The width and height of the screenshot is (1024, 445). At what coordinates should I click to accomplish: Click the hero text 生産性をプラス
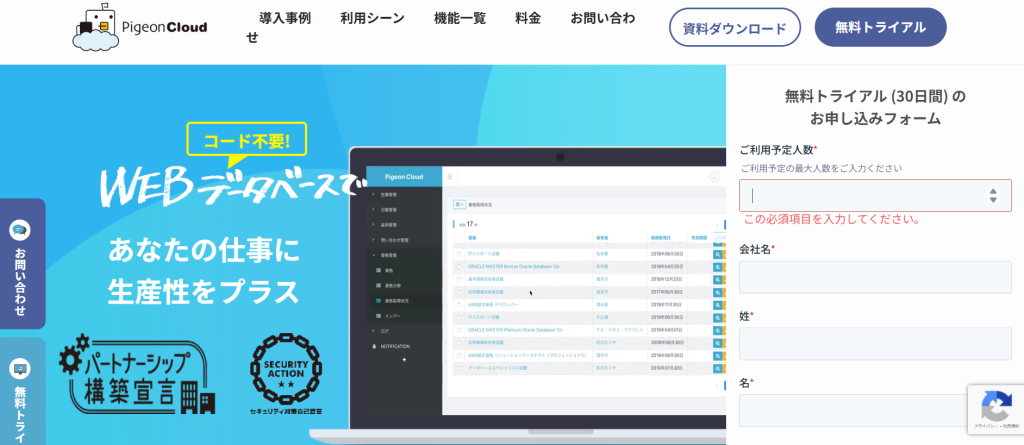[203, 291]
